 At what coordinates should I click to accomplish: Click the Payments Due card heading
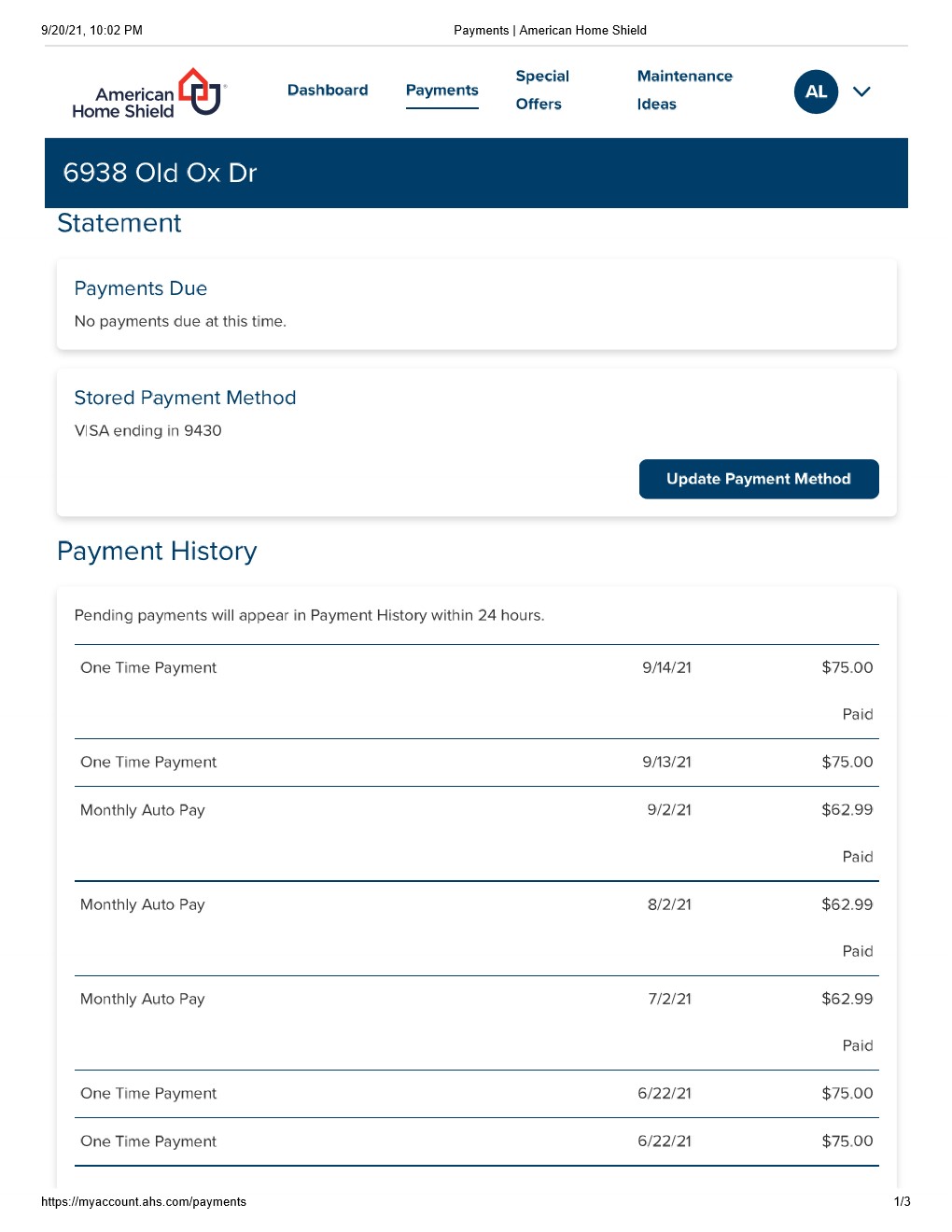coord(140,288)
